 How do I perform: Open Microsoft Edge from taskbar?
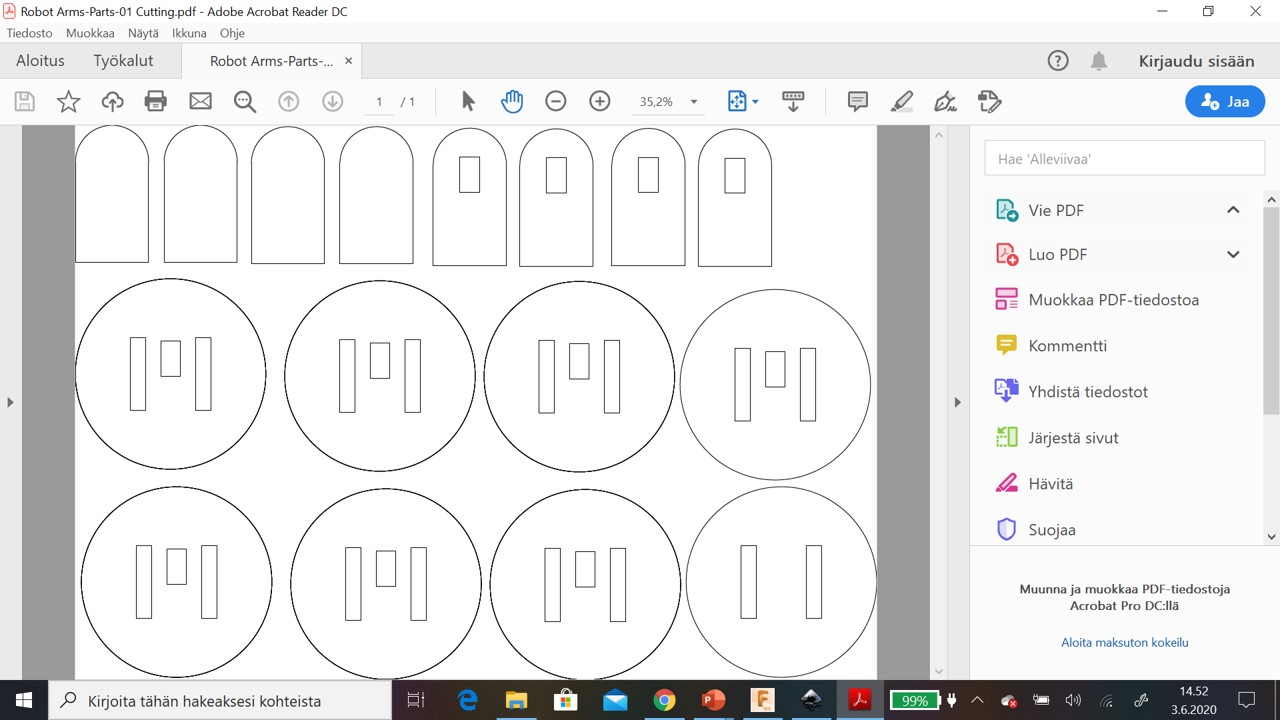[x=467, y=700]
